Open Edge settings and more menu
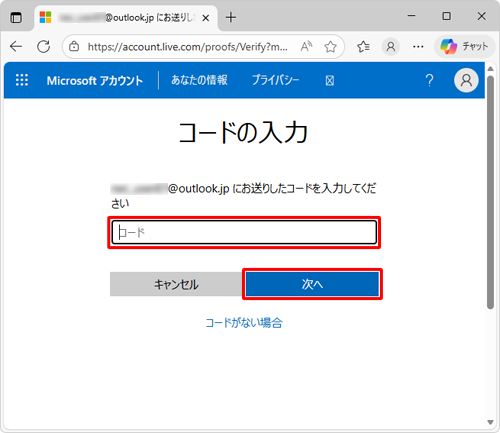500x433 pixels. [x=418, y=47]
